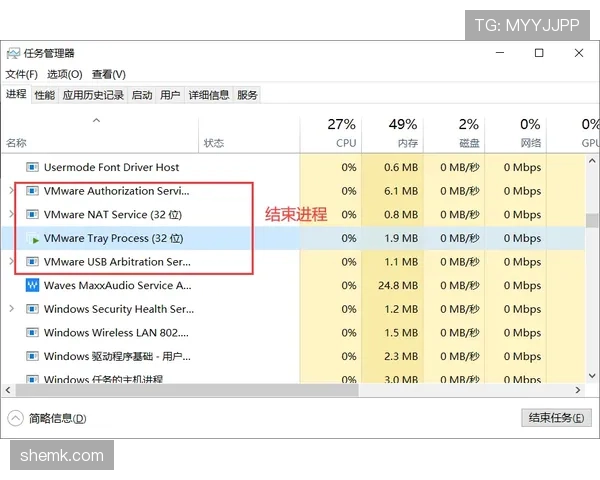Switch to the 服务 tab
The height and width of the screenshot is (480, 600).
click(x=247, y=95)
